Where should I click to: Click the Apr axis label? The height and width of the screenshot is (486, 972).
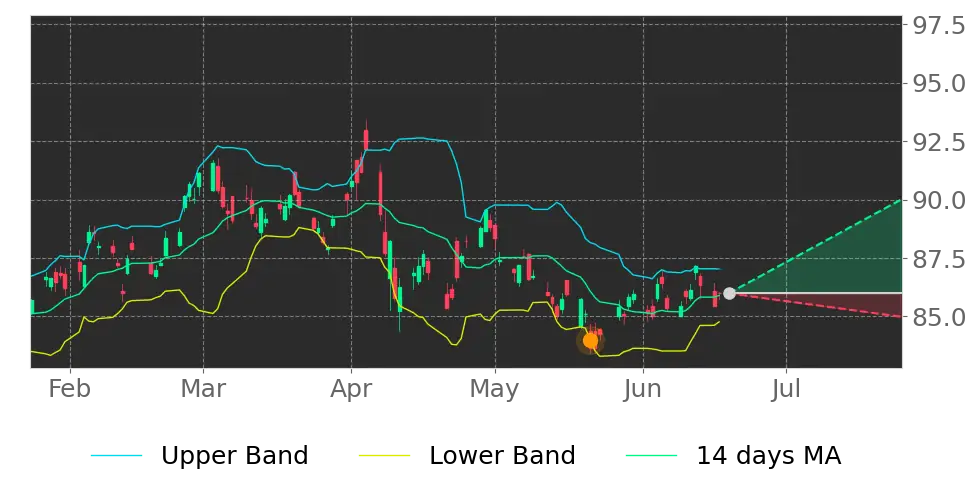351,389
